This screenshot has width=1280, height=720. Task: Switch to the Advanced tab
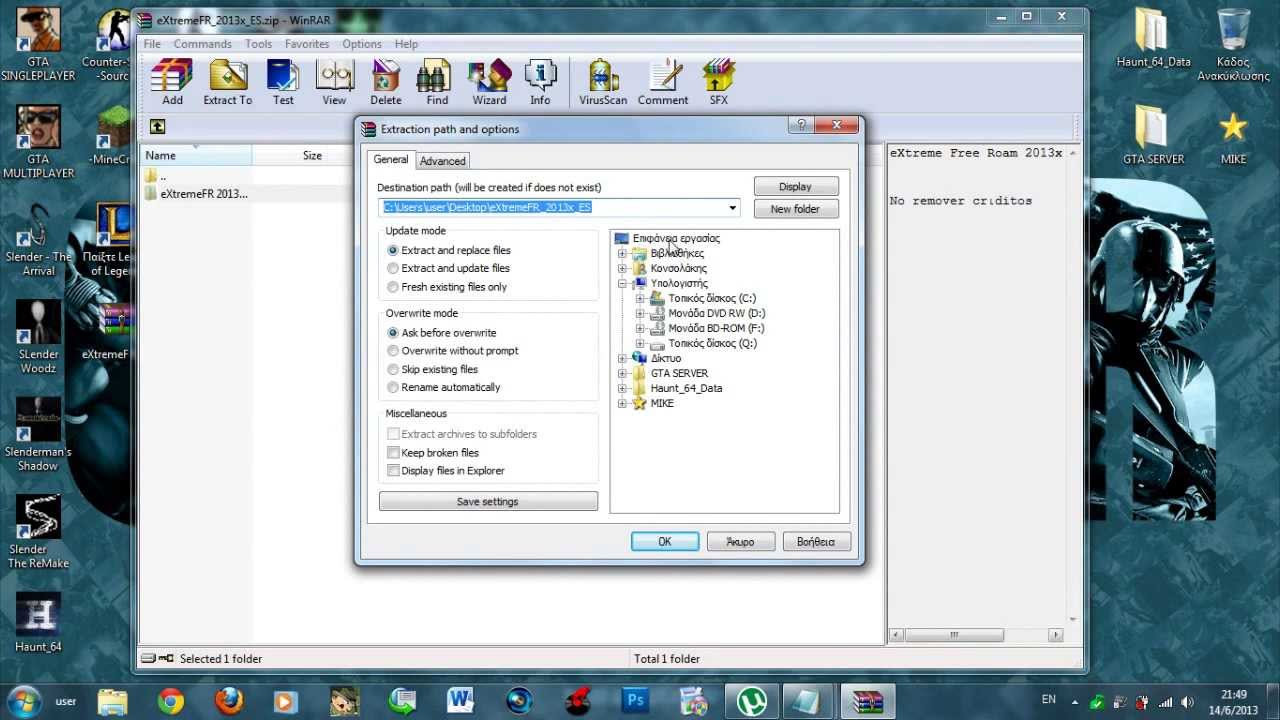click(x=442, y=161)
